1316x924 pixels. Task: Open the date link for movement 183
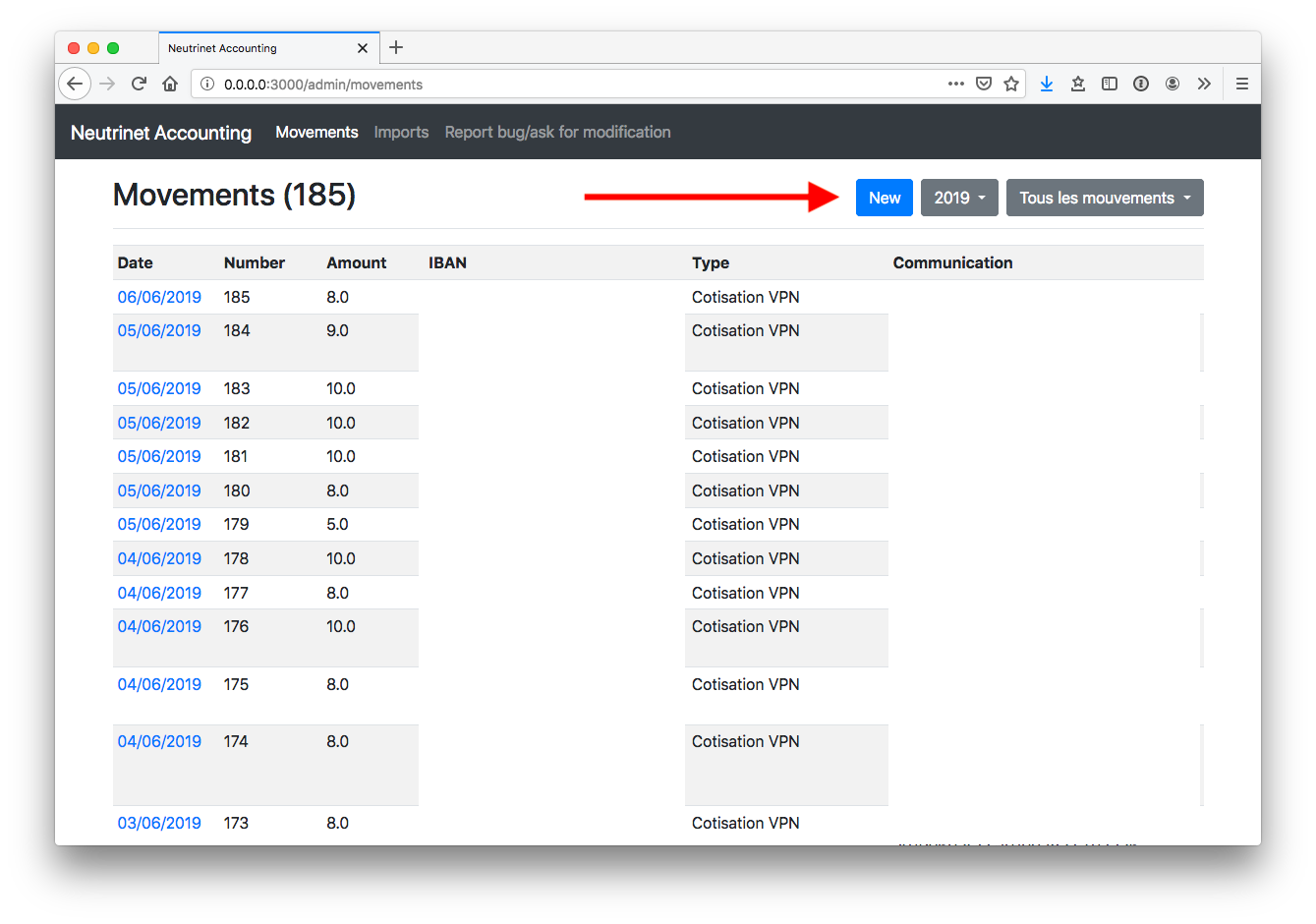(x=159, y=388)
